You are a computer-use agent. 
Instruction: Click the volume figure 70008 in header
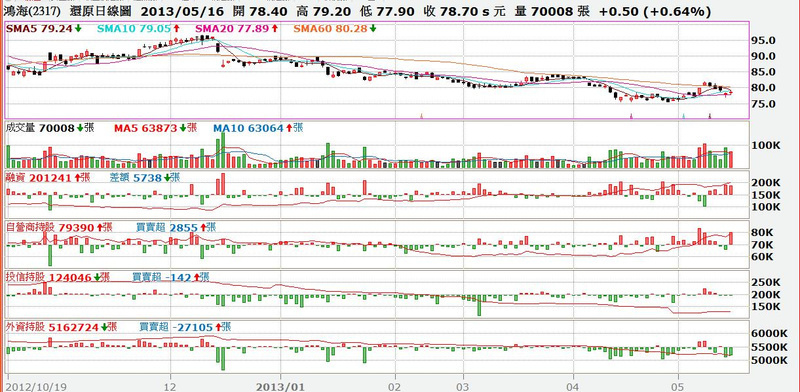tap(554, 11)
